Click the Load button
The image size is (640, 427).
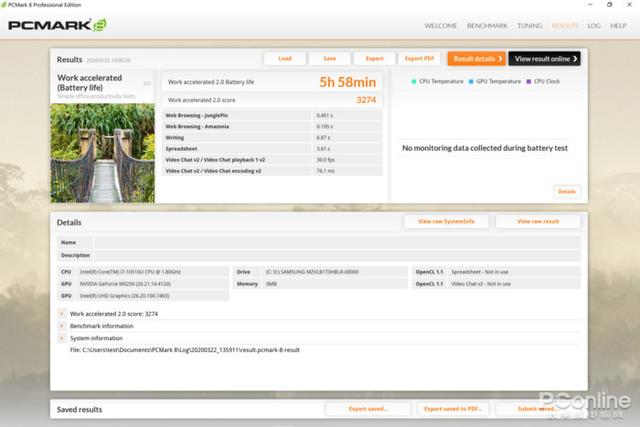tap(285, 59)
